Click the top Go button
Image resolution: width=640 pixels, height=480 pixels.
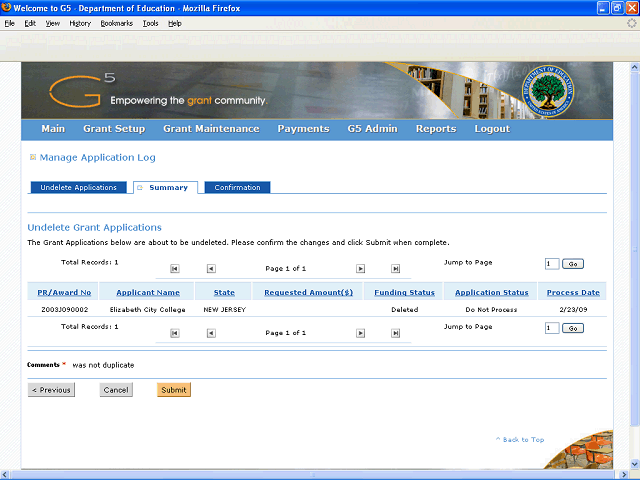pos(573,264)
